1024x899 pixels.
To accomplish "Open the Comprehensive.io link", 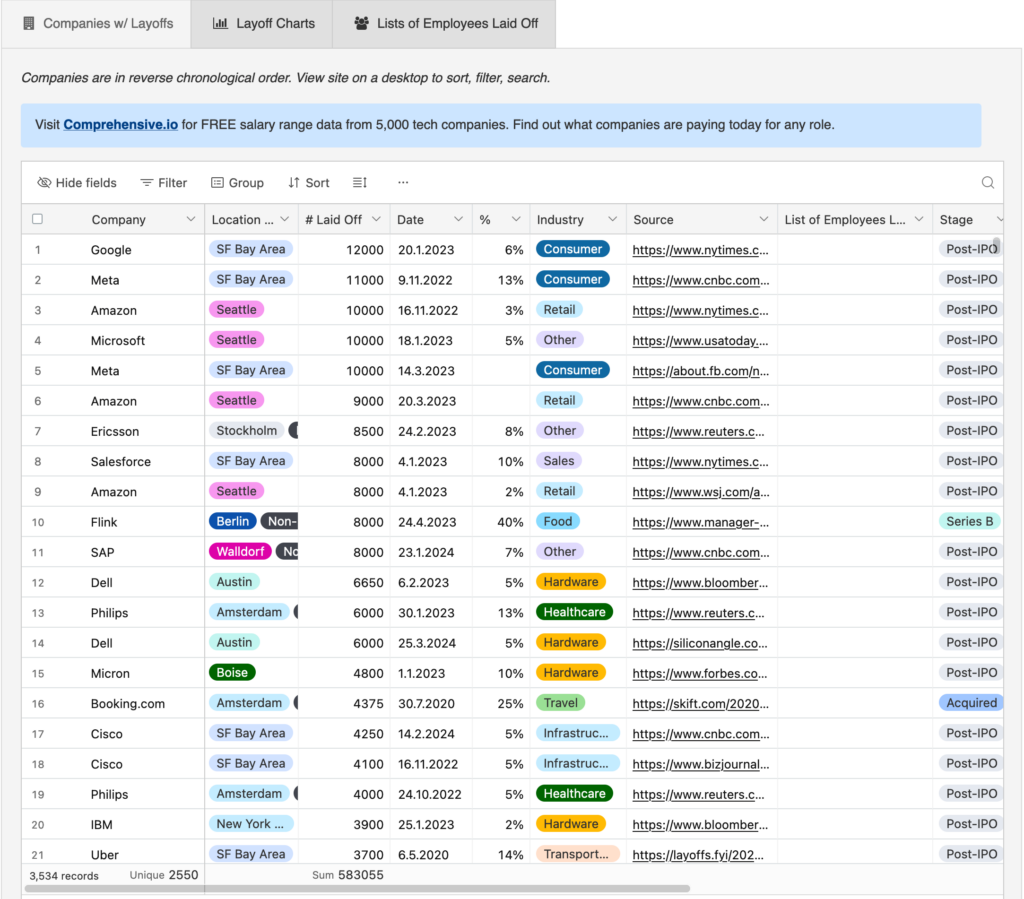I will 120,125.
